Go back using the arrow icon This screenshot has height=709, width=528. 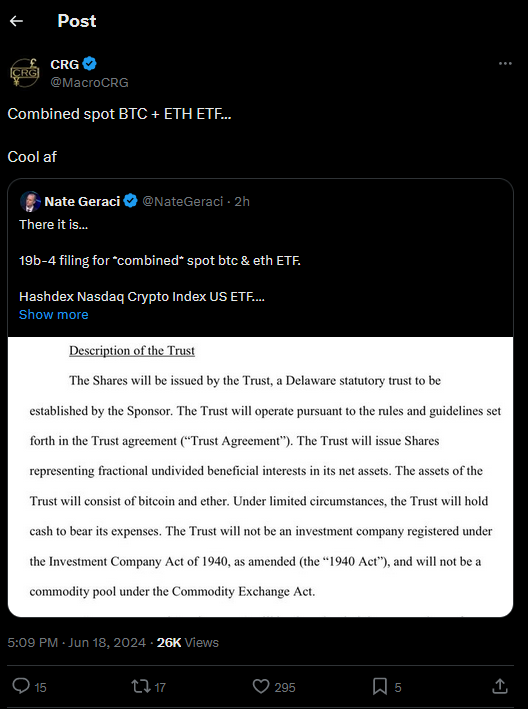[x=16, y=21]
